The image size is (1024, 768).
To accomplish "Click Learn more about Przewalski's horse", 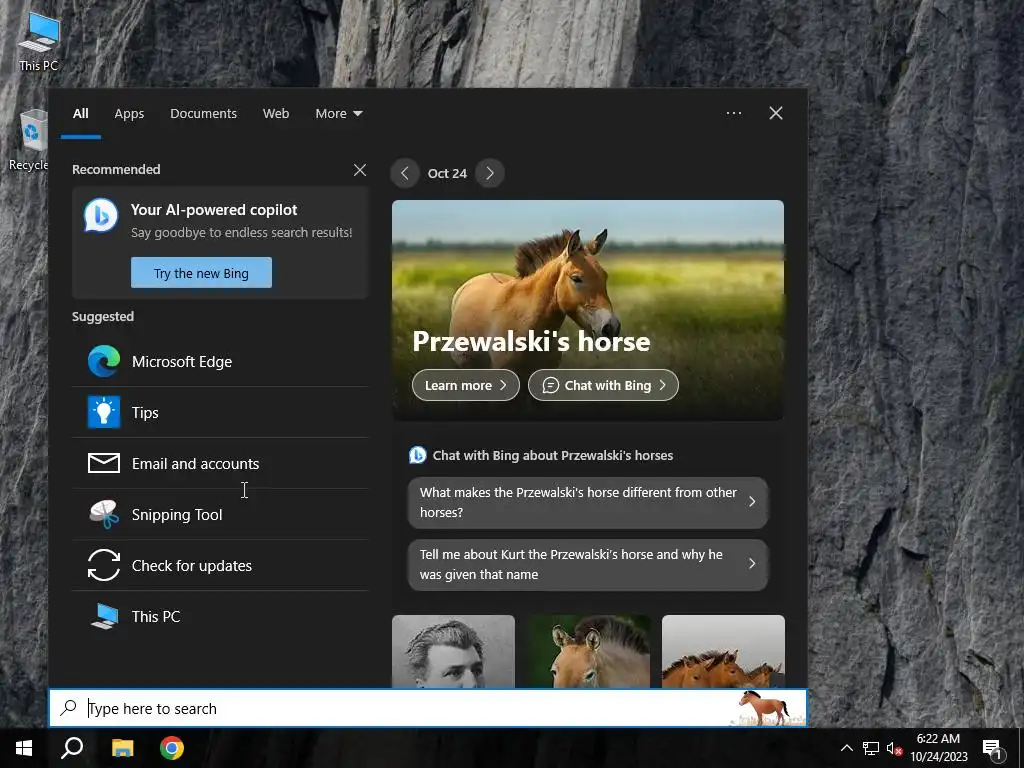I will click(x=466, y=385).
